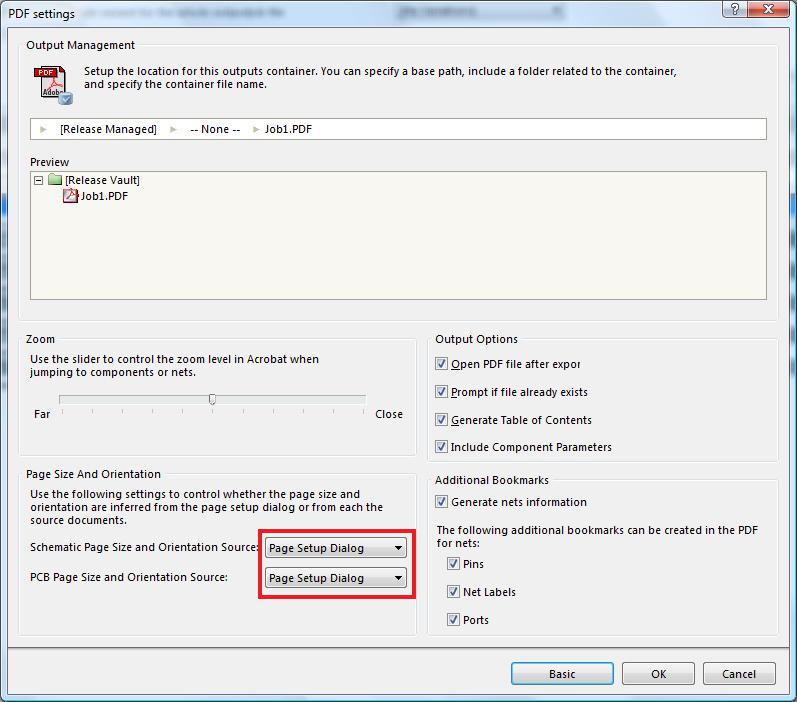Click the Adobe PDF container icon
Screen dimensions: 797x702
point(53,85)
